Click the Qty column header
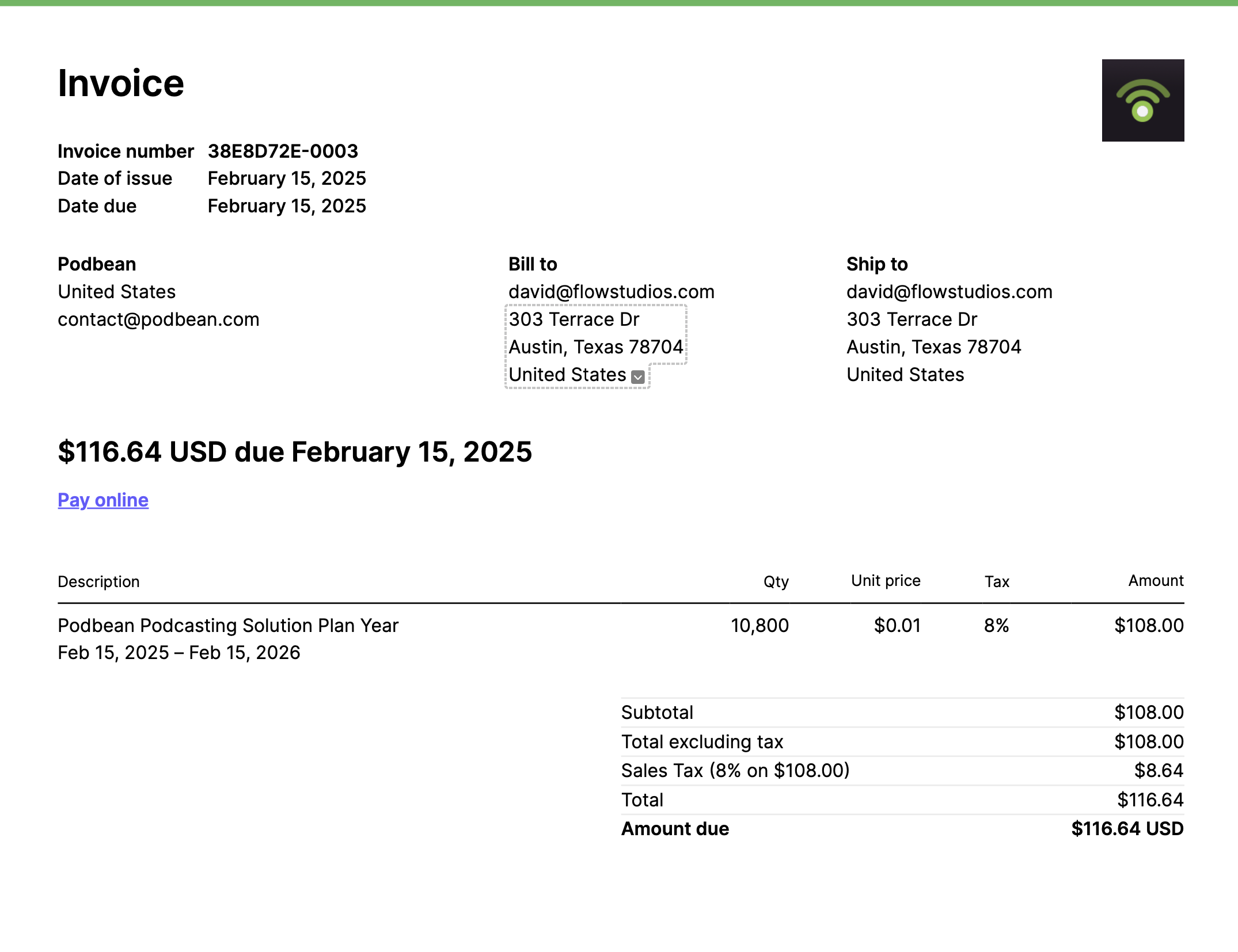This screenshot has height=952, width=1238. coord(776,581)
